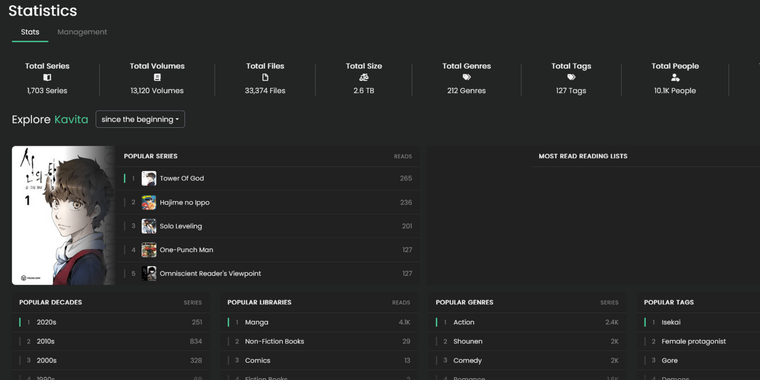The width and height of the screenshot is (760, 380).
Task: Click the 2000s decade row
Action: pyautogui.click(x=111, y=361)
